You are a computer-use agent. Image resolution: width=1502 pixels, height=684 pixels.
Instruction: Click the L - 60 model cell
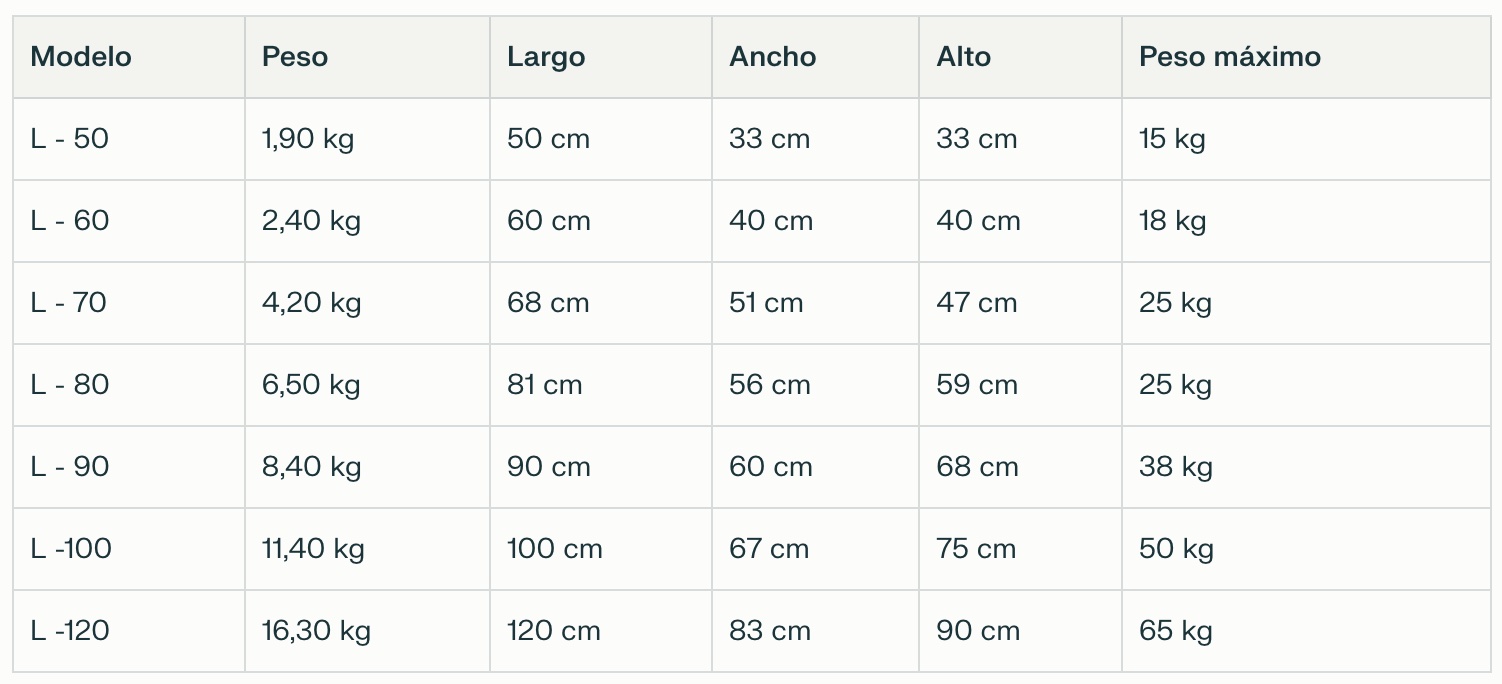coord(70,221)
